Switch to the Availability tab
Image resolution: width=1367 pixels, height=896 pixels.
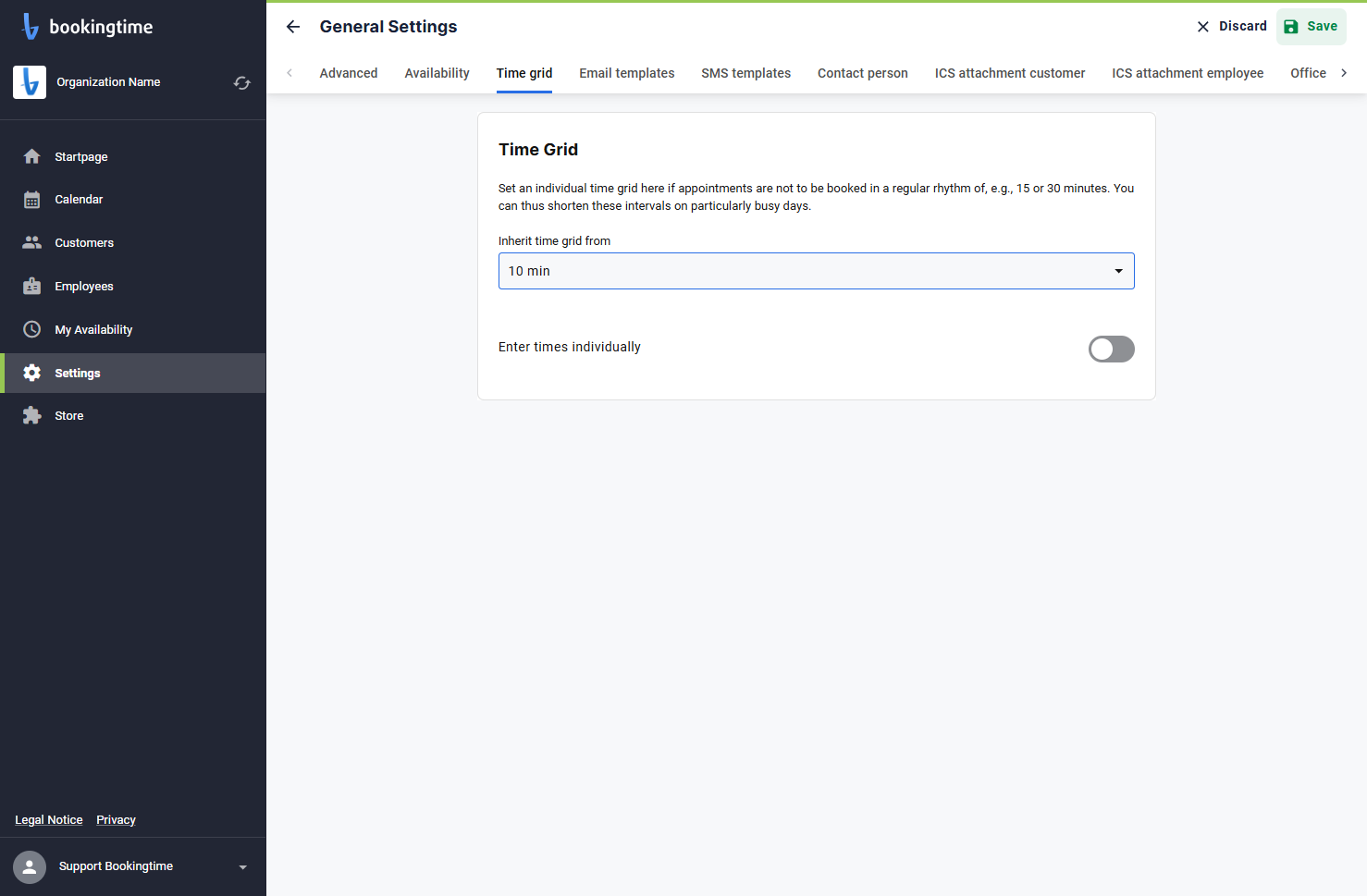pos(437,73)
